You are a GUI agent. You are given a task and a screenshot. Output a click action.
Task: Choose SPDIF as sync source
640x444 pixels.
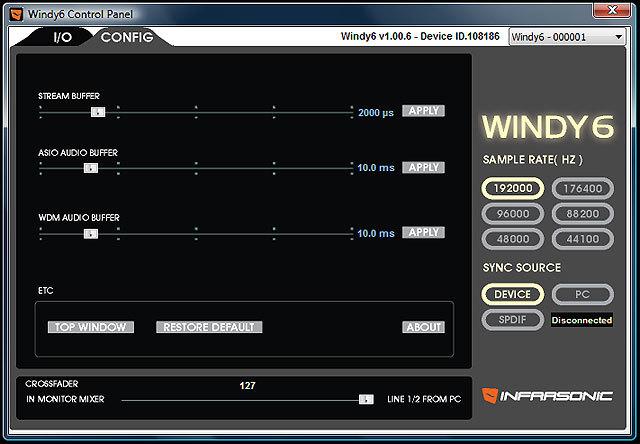[513, 320]
